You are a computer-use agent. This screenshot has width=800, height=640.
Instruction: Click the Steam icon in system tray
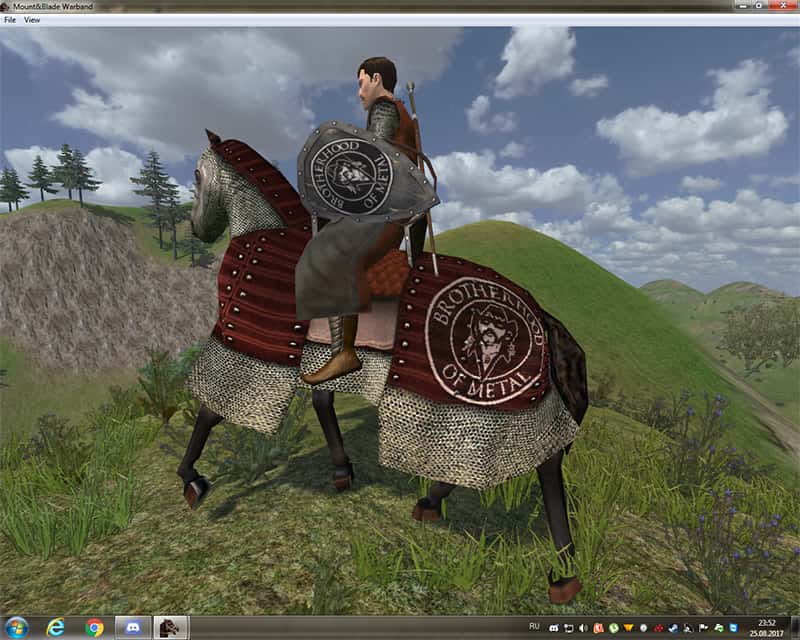click(x=673, y=628)
